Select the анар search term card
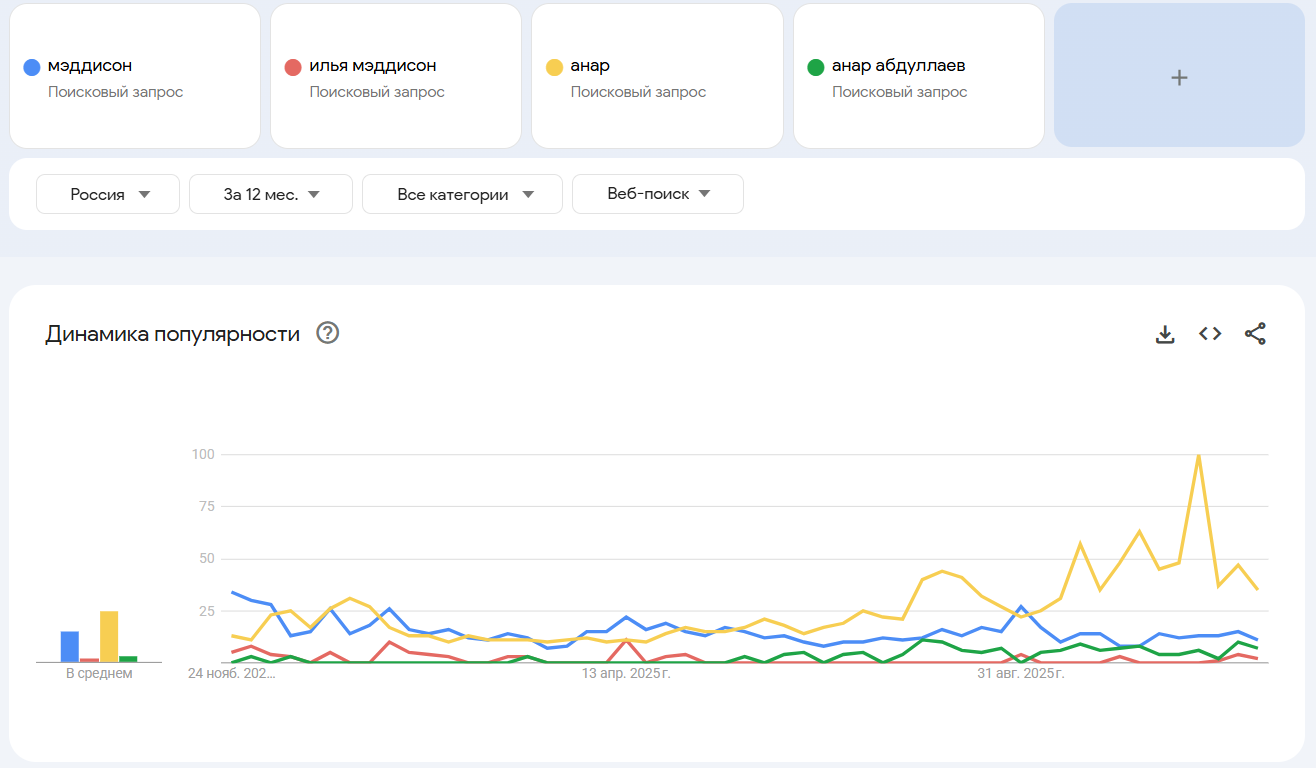 point(657,76)
